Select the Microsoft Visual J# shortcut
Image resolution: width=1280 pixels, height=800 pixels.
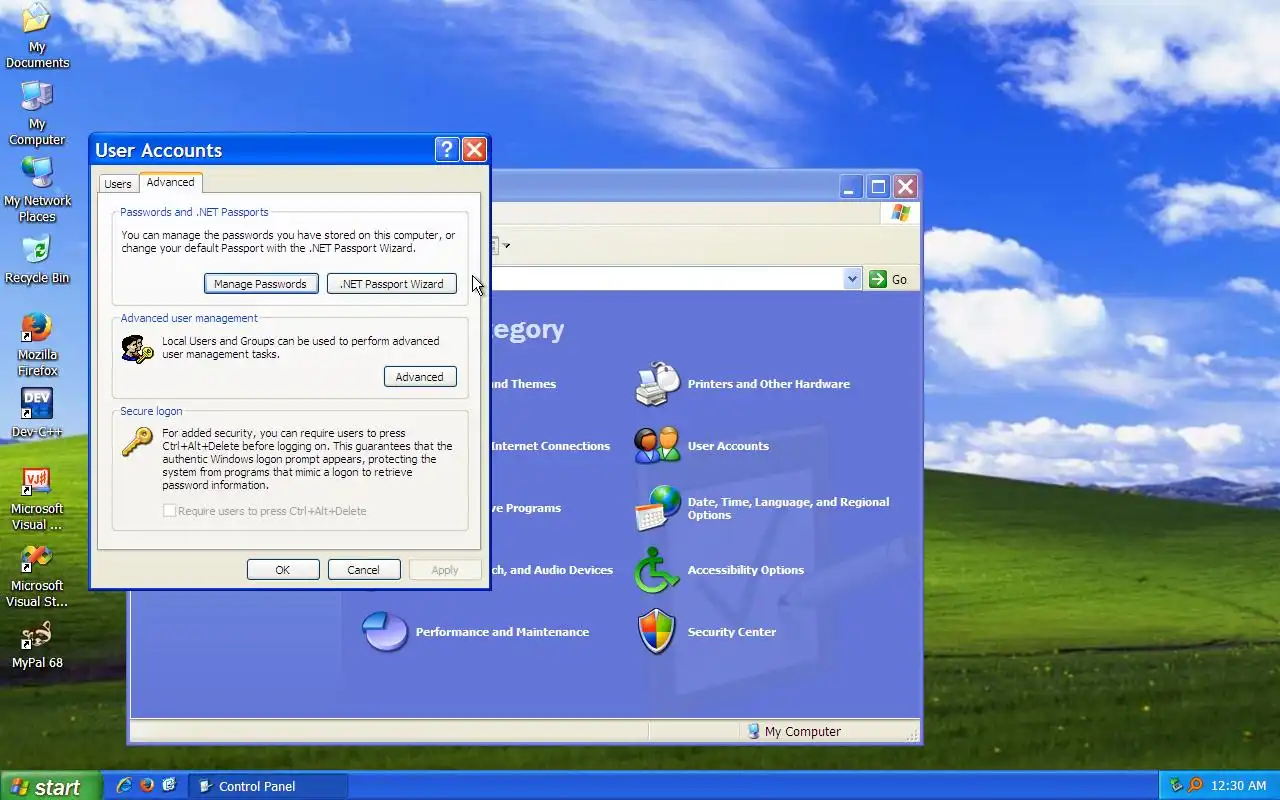click(x=37, y=498)
